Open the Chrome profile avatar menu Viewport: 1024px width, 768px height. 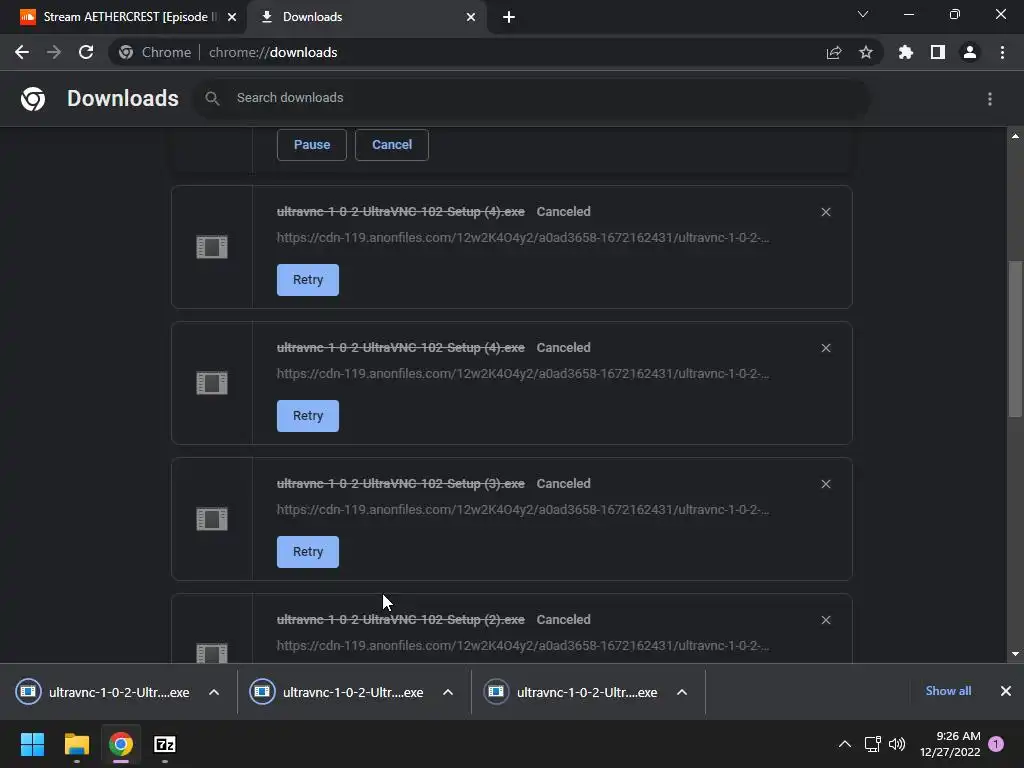(970, 52)
